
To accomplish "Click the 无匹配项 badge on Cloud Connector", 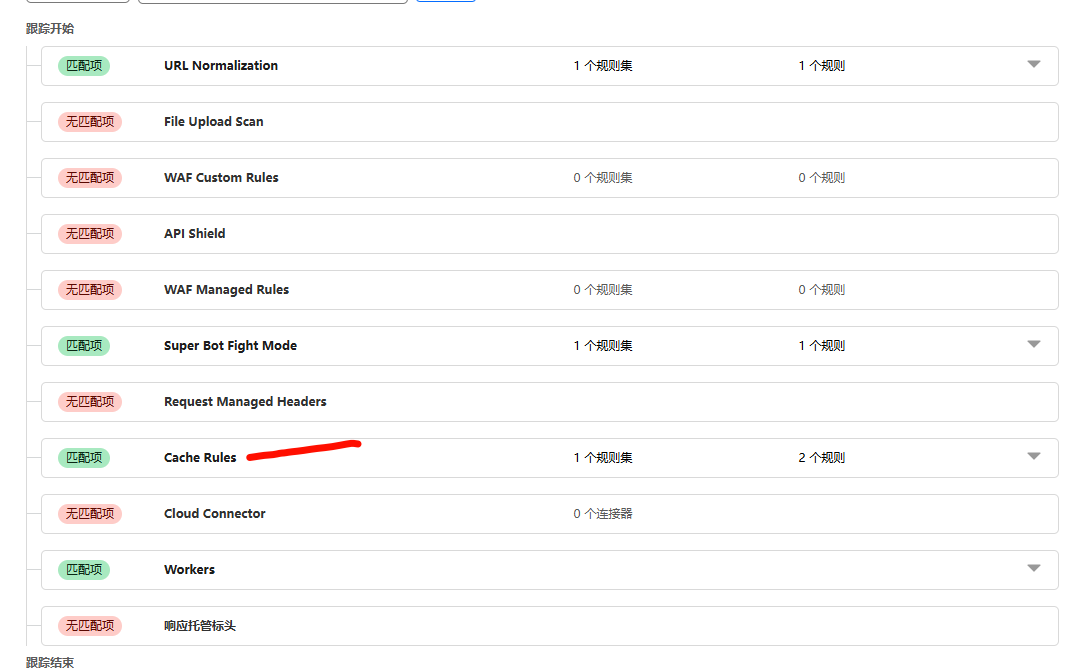I will pyautogui.click(x=90, y=513).
